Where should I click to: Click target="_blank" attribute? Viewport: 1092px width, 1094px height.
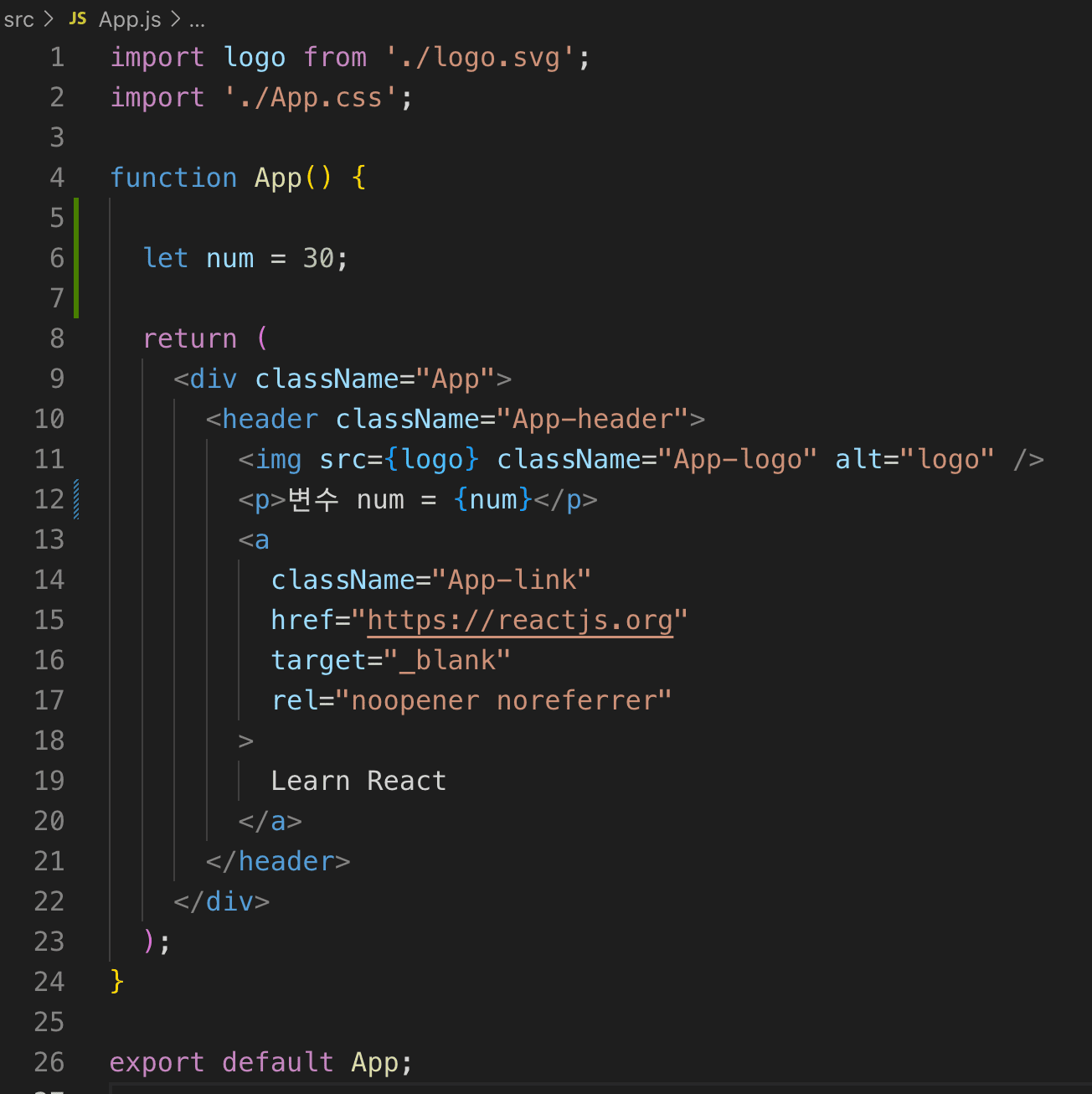[391, 660]
